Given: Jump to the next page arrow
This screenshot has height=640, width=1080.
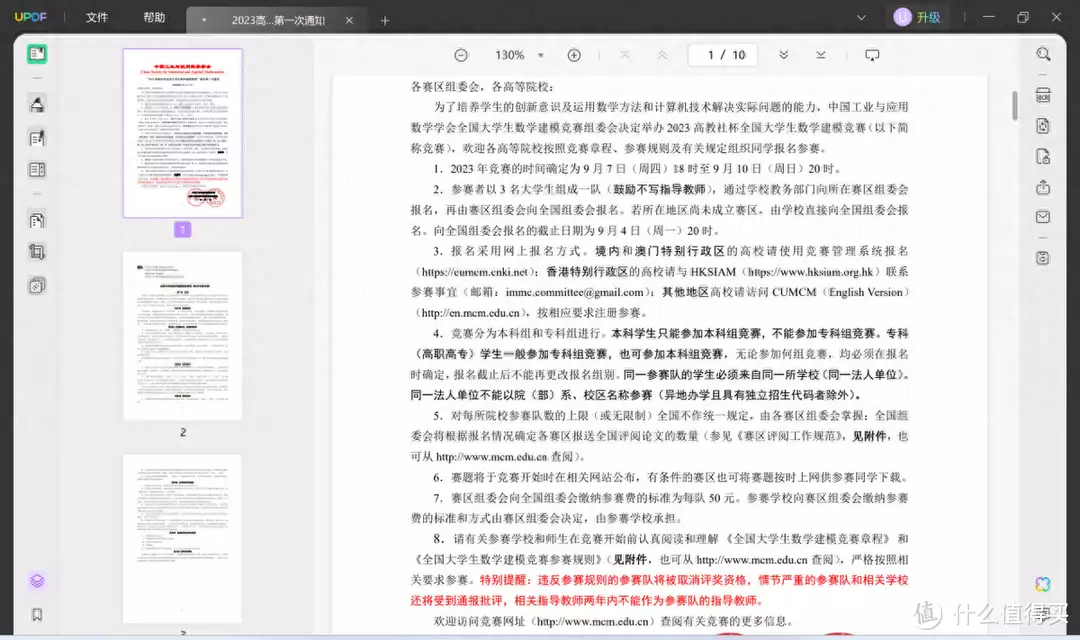Looking at the screenshot, I should (783, 55).
